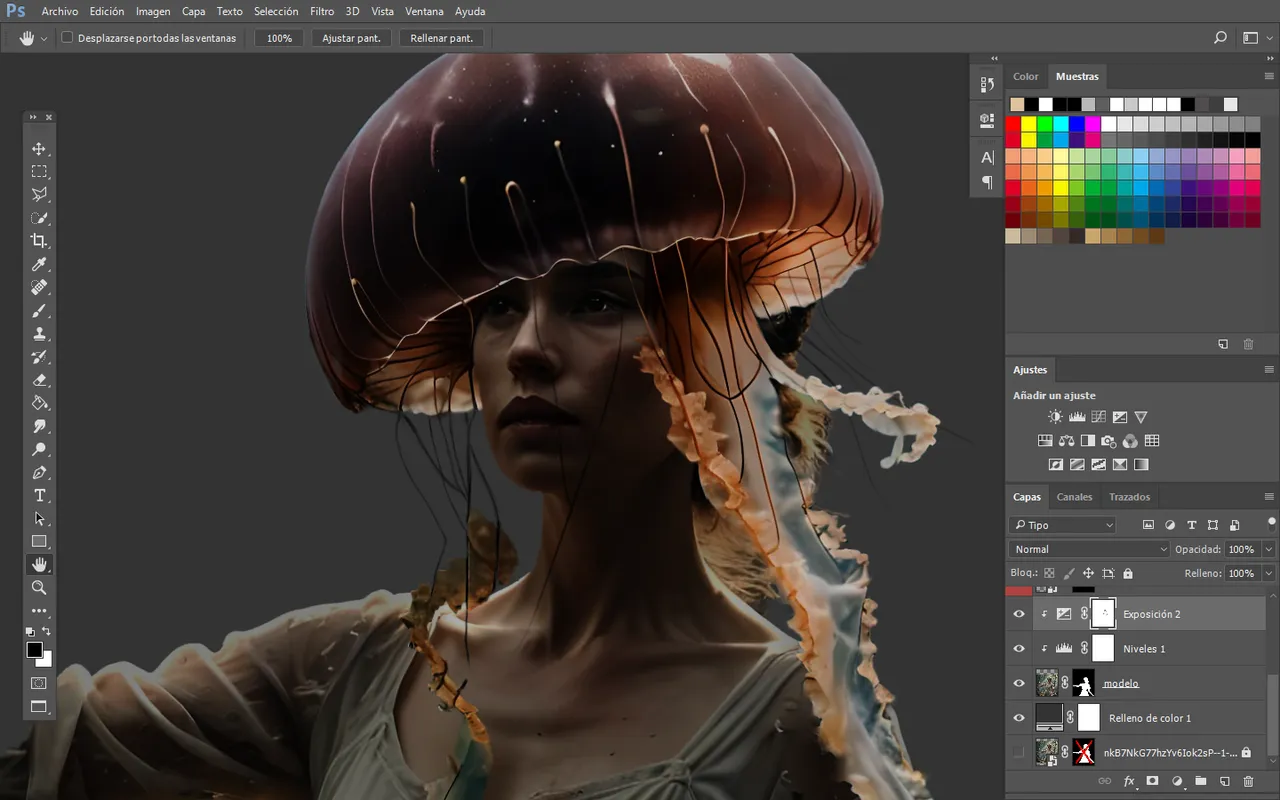Select the History Brush tool
The image size is (1280, 800).
(x=39, y=357)
